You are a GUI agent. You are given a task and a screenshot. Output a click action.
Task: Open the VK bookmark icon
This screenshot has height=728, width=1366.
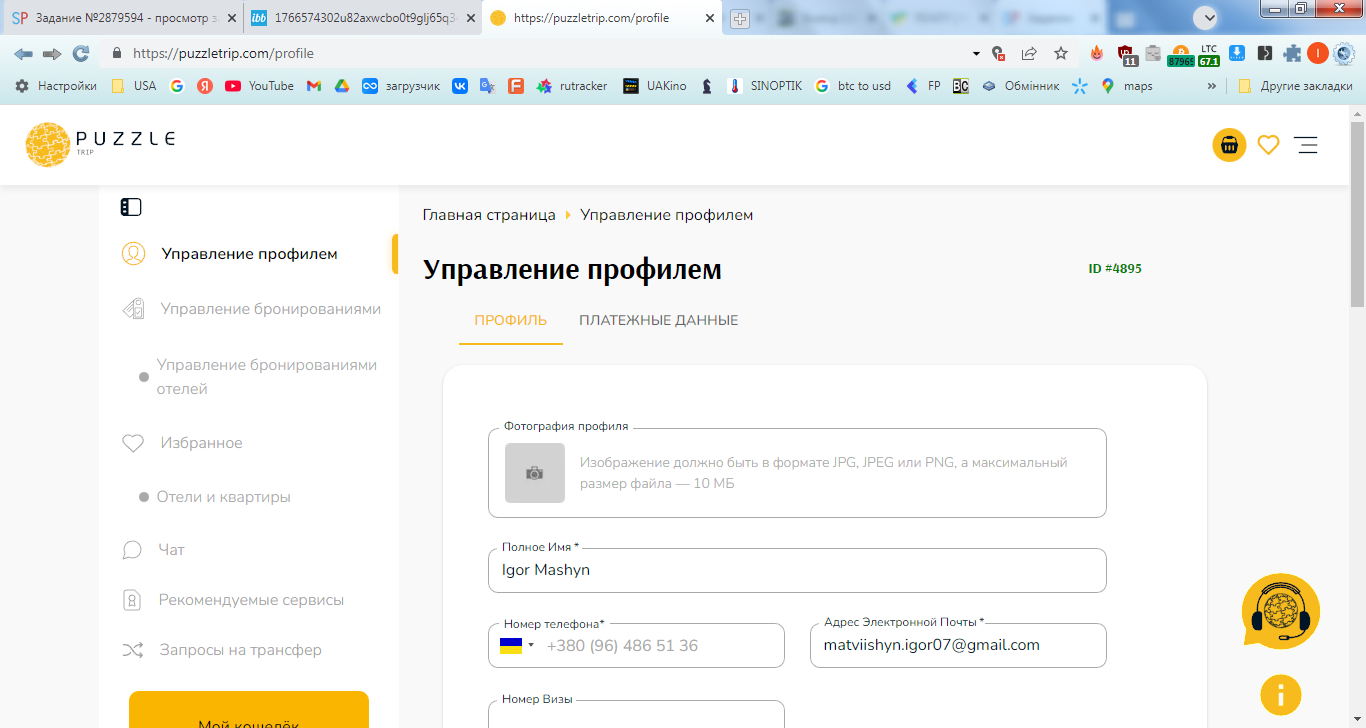pos(460,86)
